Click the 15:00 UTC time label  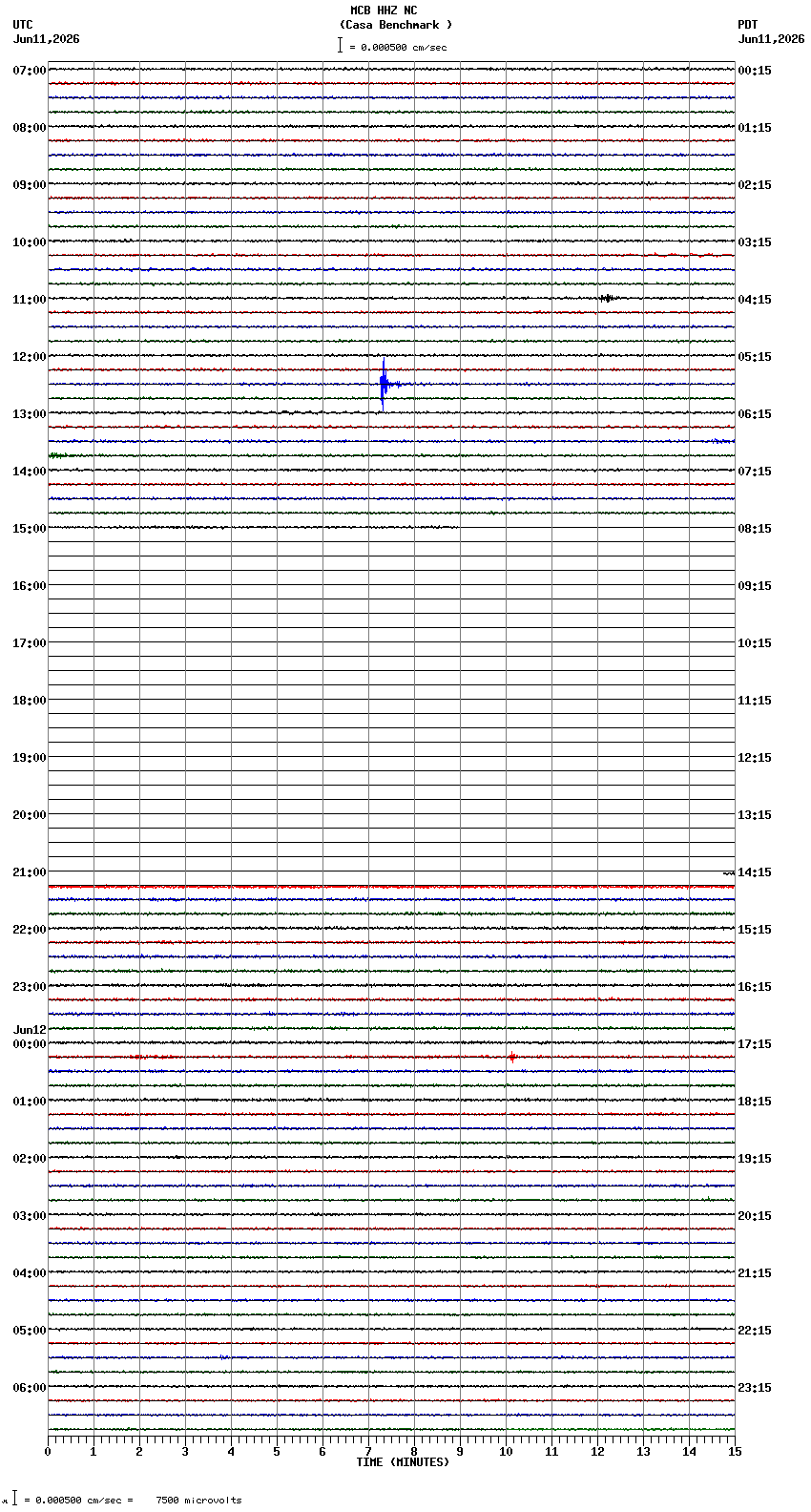coord(30,529)
